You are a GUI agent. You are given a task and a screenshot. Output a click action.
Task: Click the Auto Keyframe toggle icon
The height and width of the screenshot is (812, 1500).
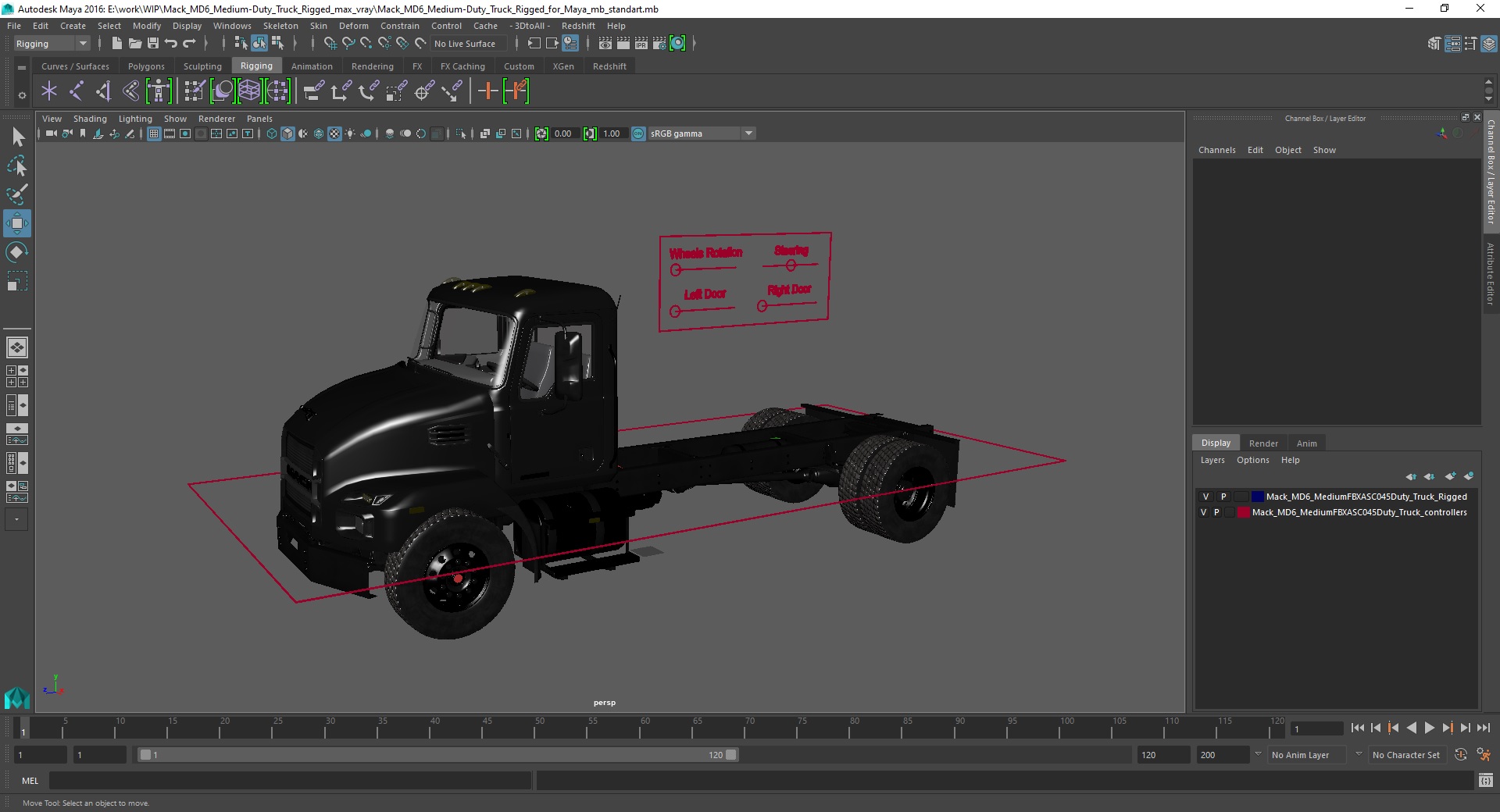pyautogui.click(x=1460, y=755)
